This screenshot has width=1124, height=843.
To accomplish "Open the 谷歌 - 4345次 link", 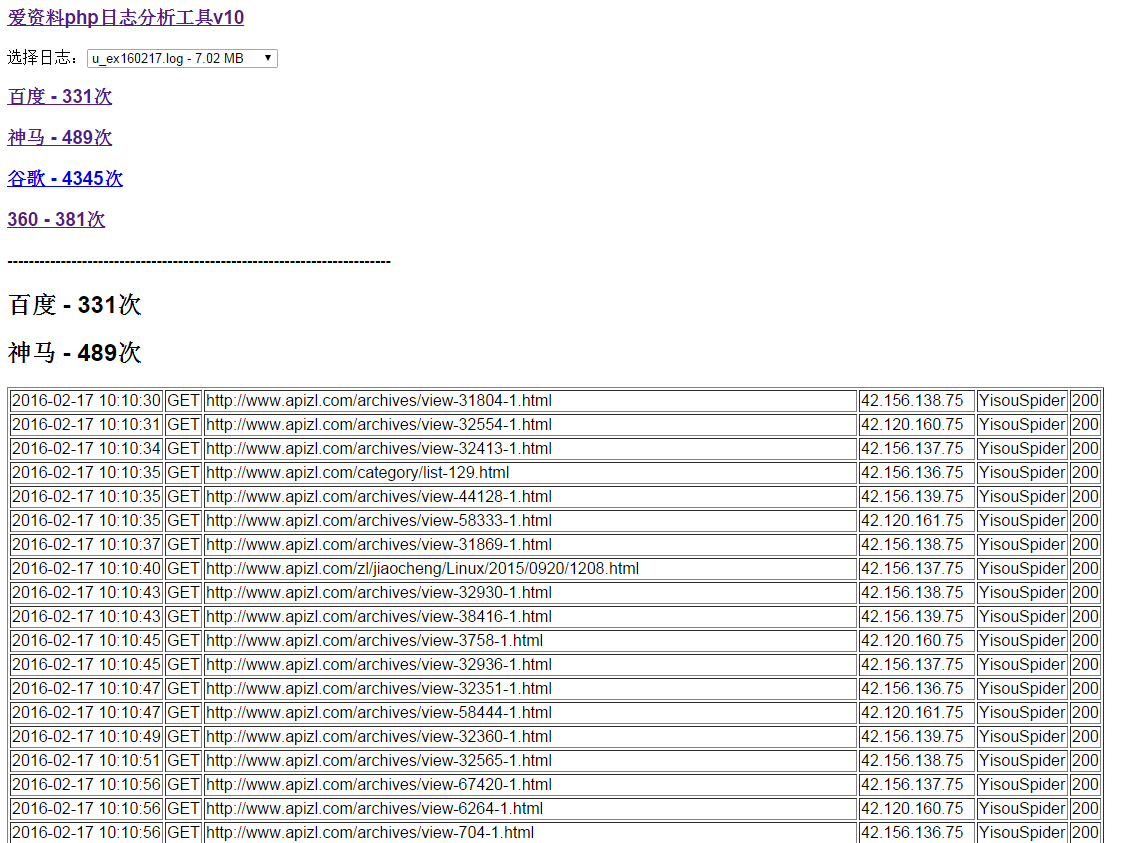I will coord(65,179).
